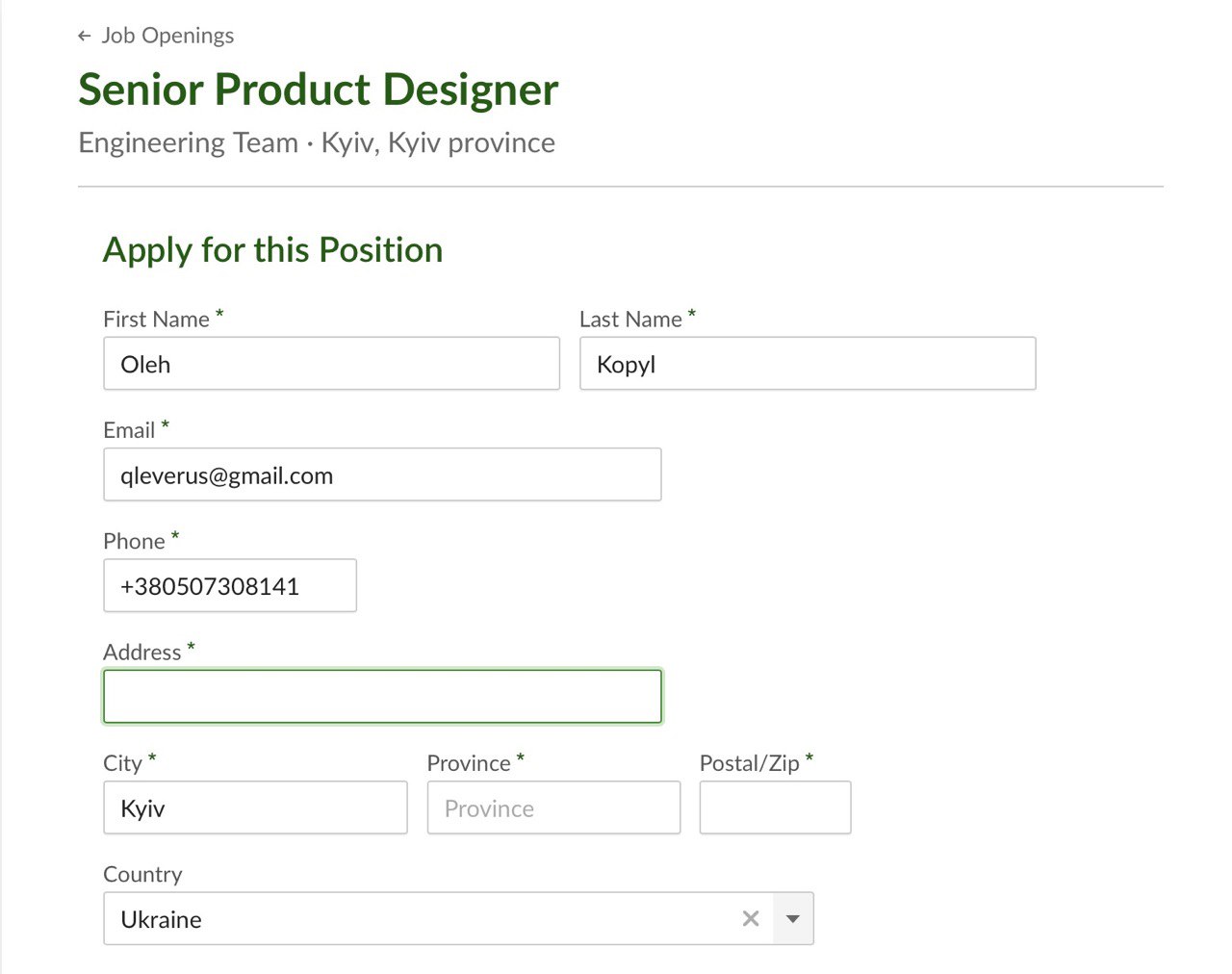
Task: Select the Email input box
Action: pos(382,474)
